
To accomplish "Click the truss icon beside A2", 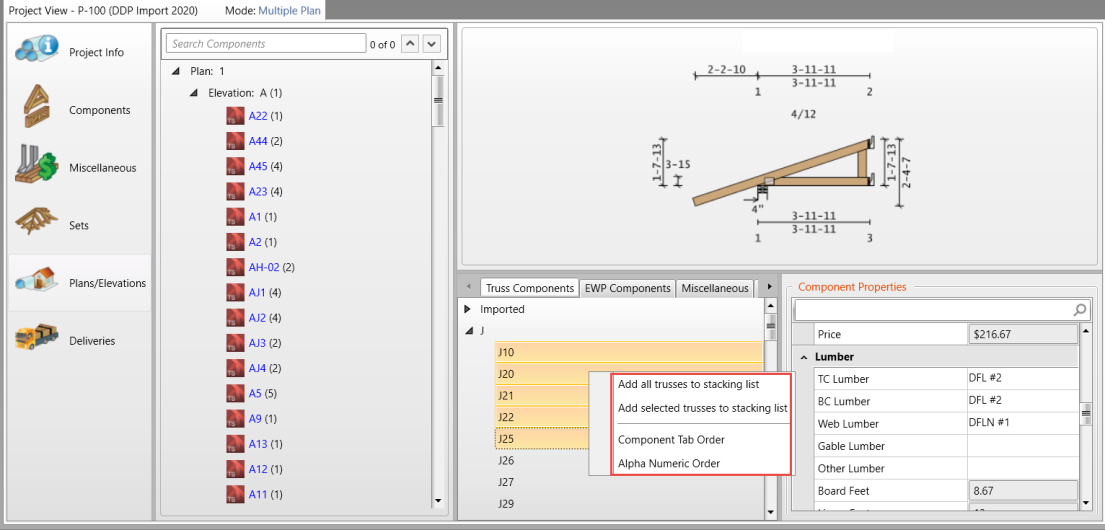I will [x=235, y=242].
